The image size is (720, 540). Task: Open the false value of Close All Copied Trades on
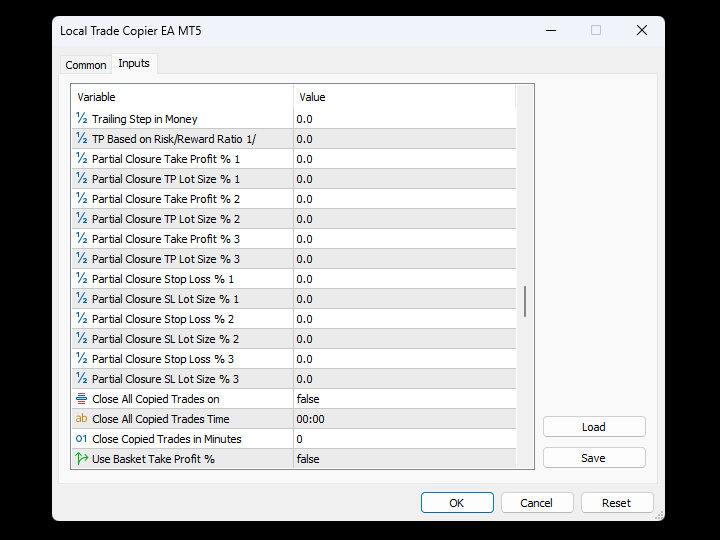point(405,399)
